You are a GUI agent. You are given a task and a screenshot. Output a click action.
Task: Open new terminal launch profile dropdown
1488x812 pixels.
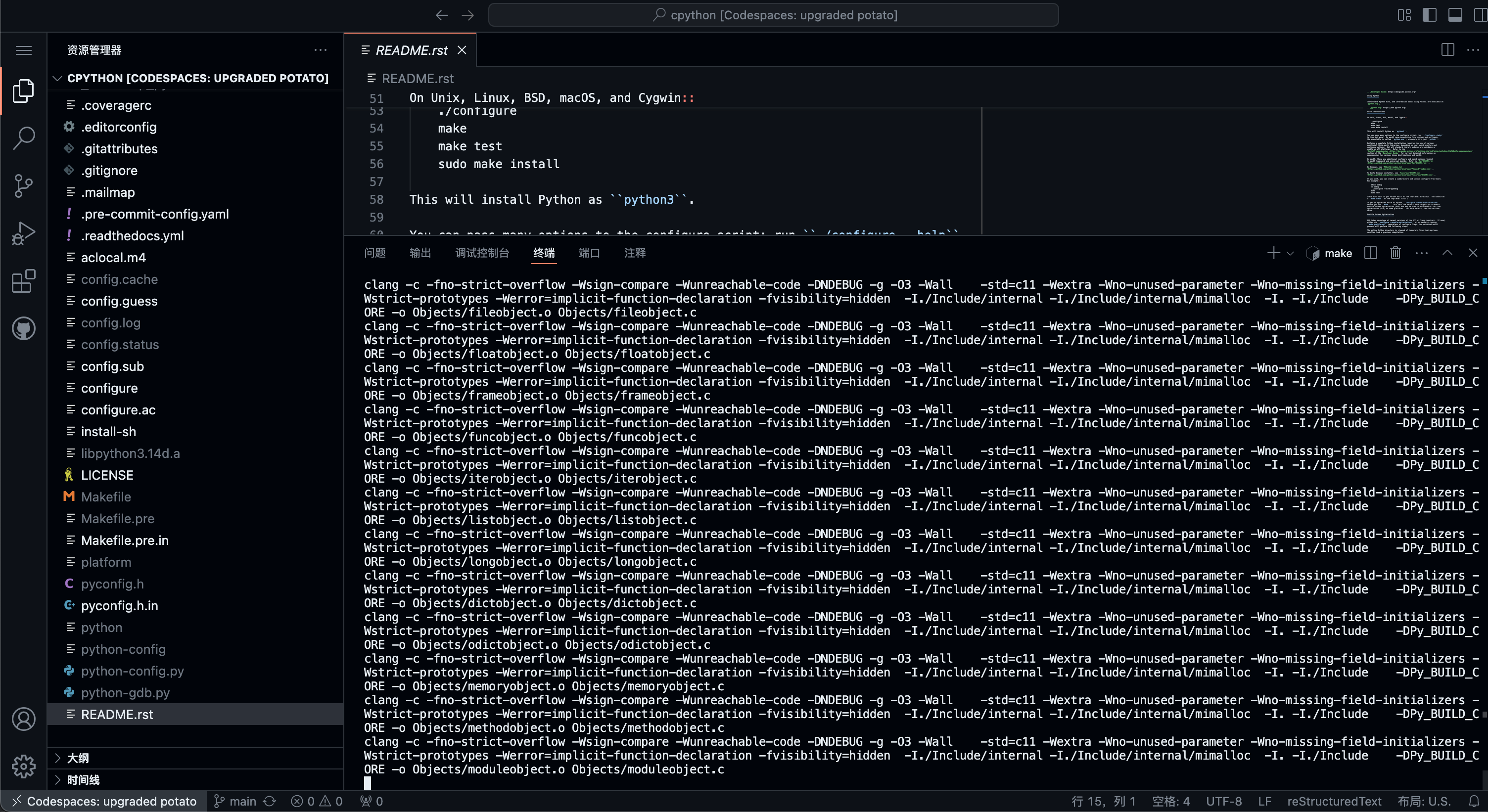[x=1291, y=254]
